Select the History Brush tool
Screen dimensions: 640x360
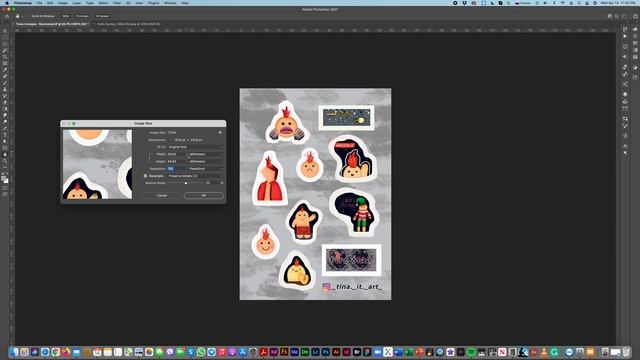pos(5,96)
